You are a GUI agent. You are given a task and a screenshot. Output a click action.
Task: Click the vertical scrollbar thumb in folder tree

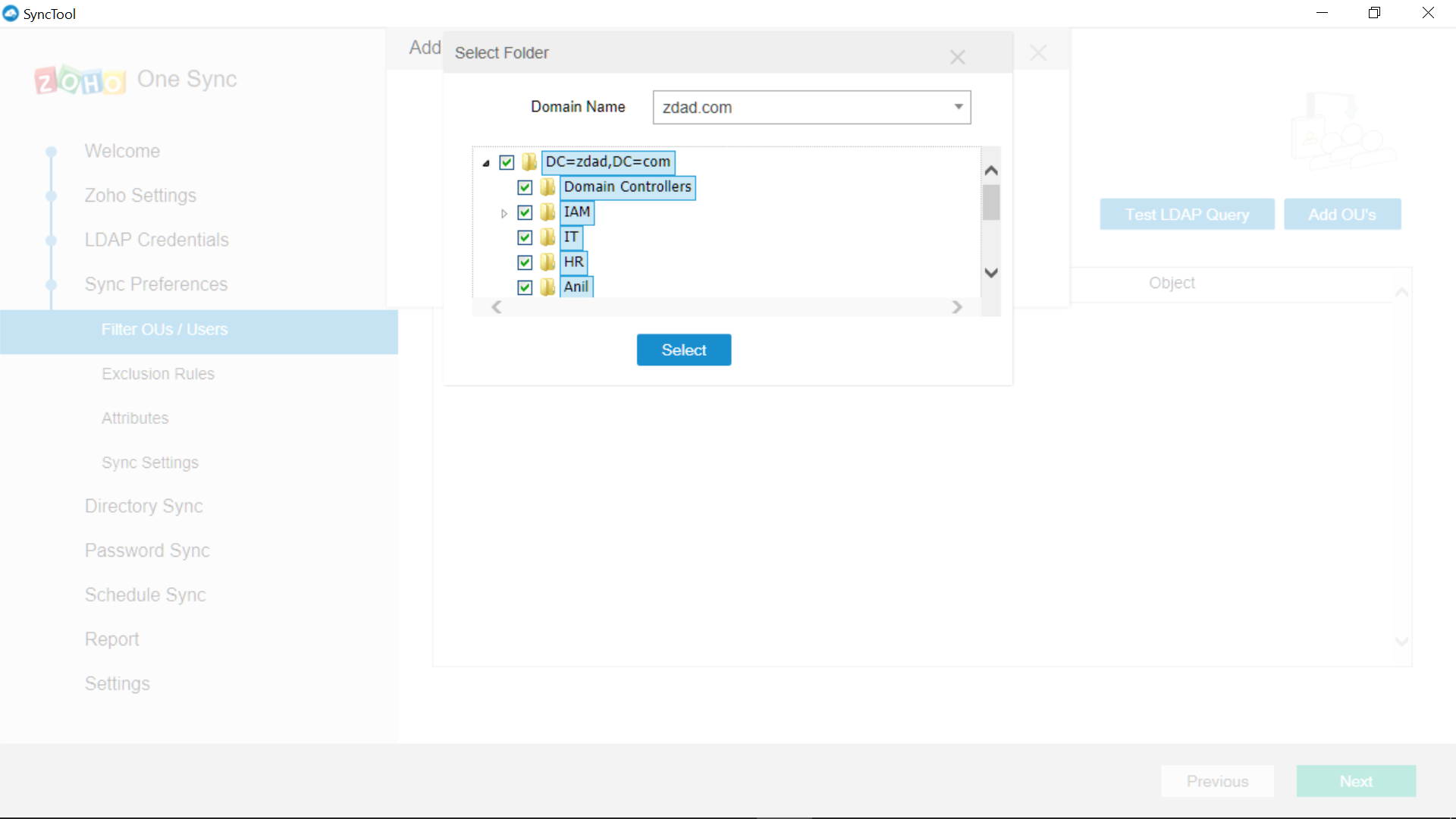[x=990, y=202]
